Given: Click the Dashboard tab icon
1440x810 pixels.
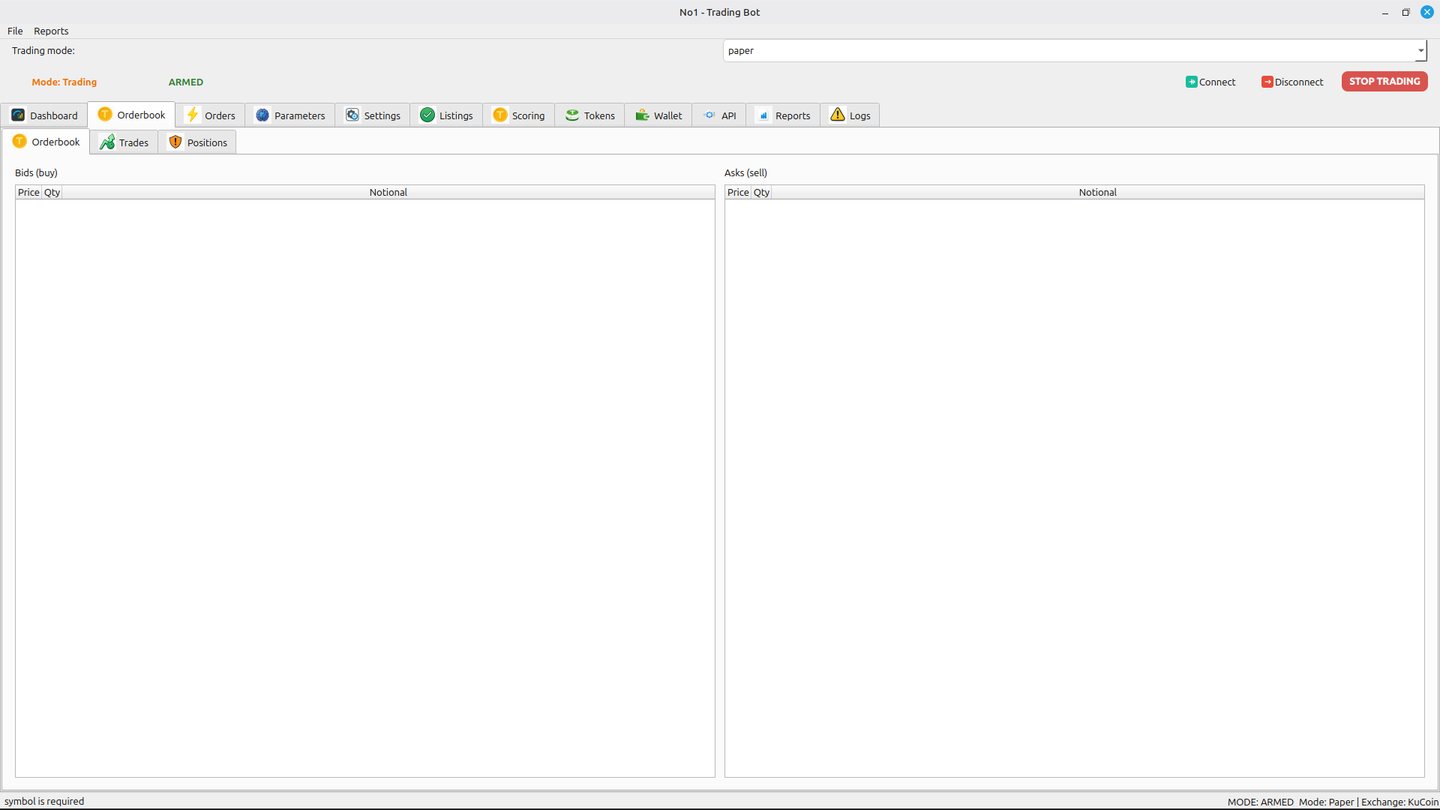Looking at the screenshot, I should (x=18, y=115).
